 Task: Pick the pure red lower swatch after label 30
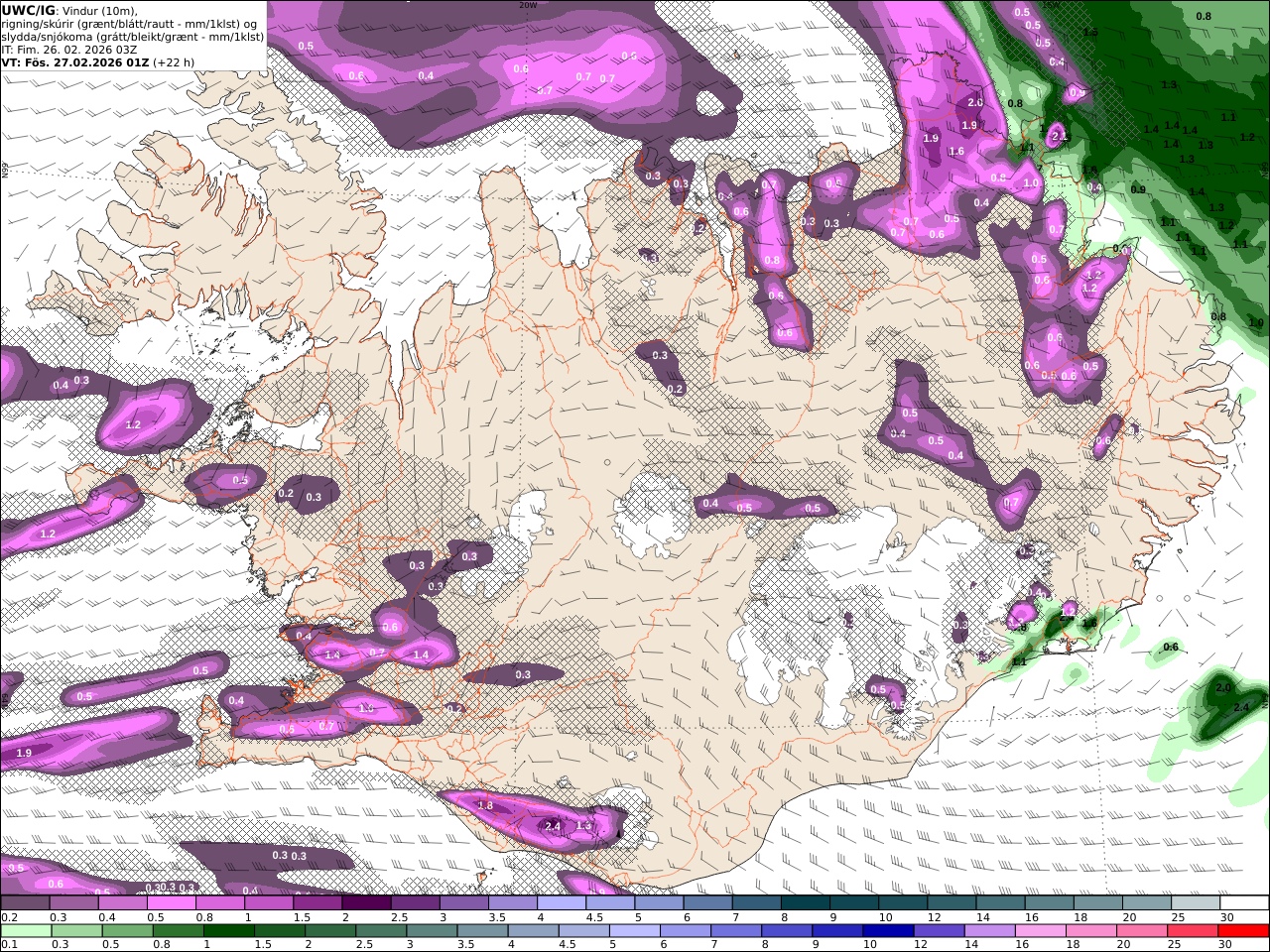click(x=1242, y=931)
